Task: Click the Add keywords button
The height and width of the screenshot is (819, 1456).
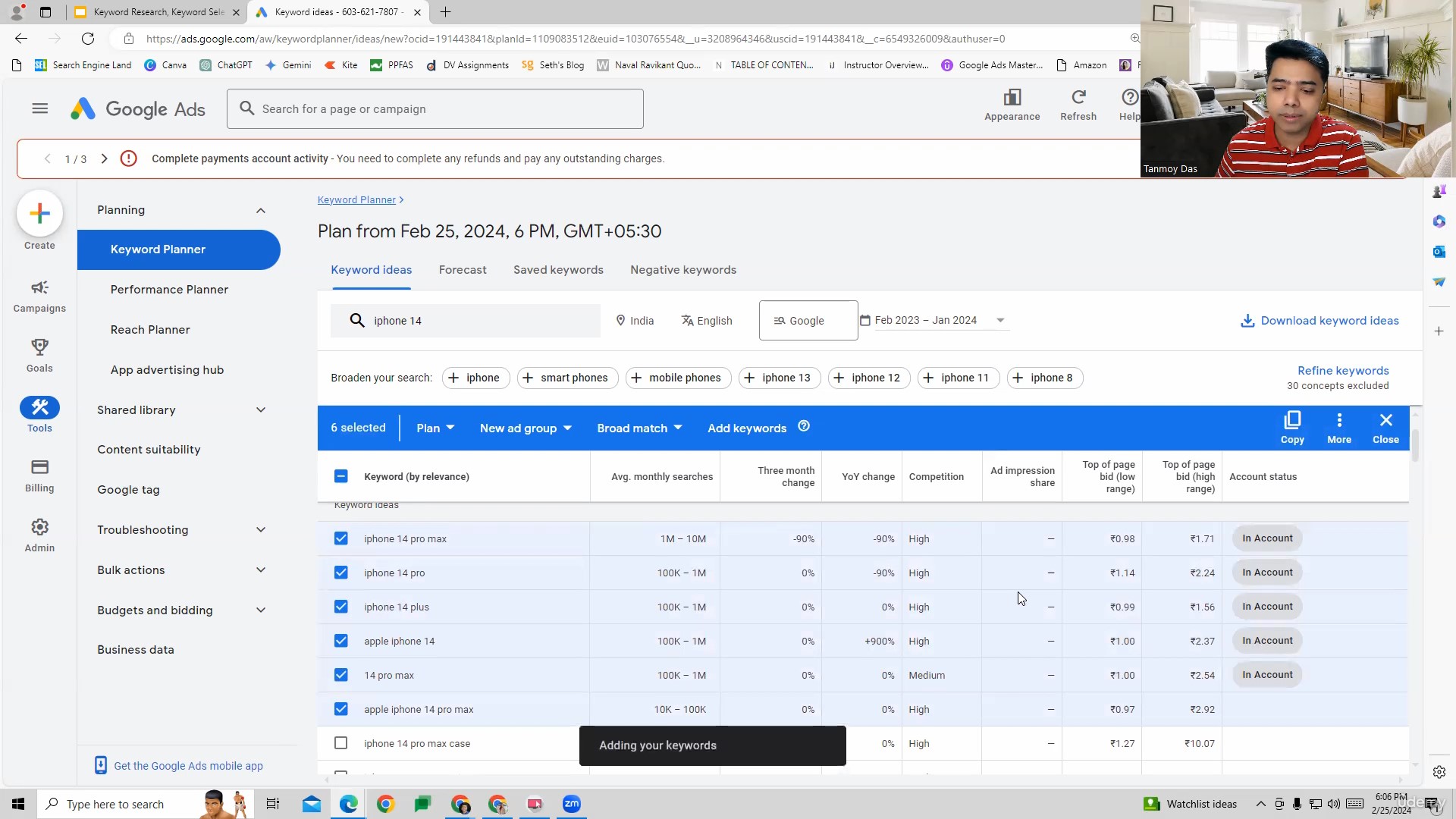Action: 747,428
